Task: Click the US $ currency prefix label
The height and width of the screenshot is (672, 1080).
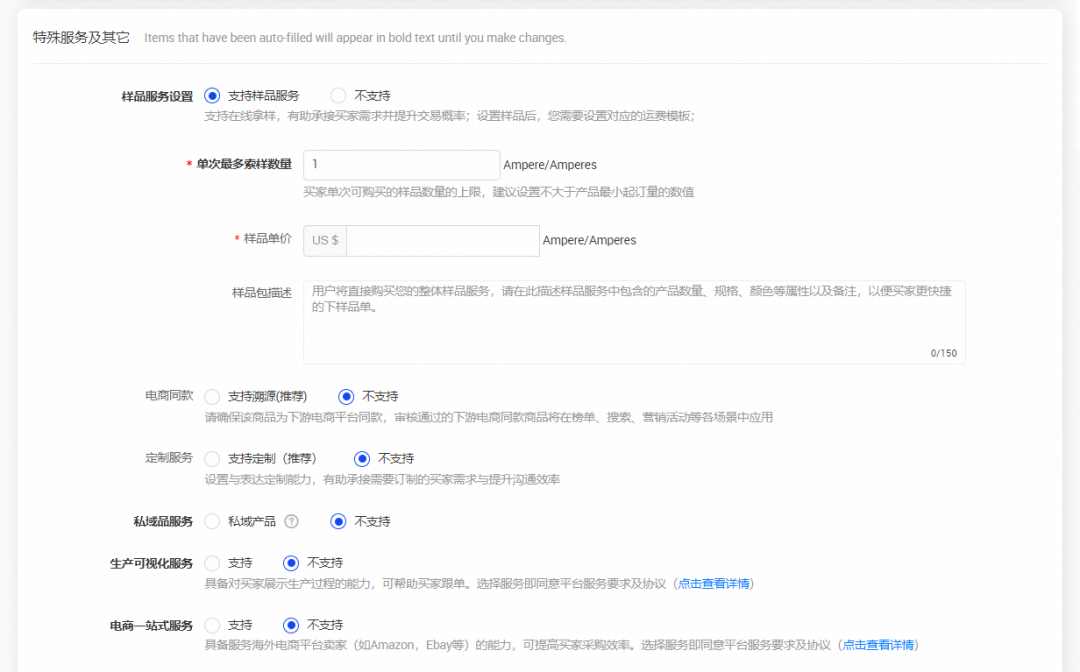Action: [x=323, y=240]
